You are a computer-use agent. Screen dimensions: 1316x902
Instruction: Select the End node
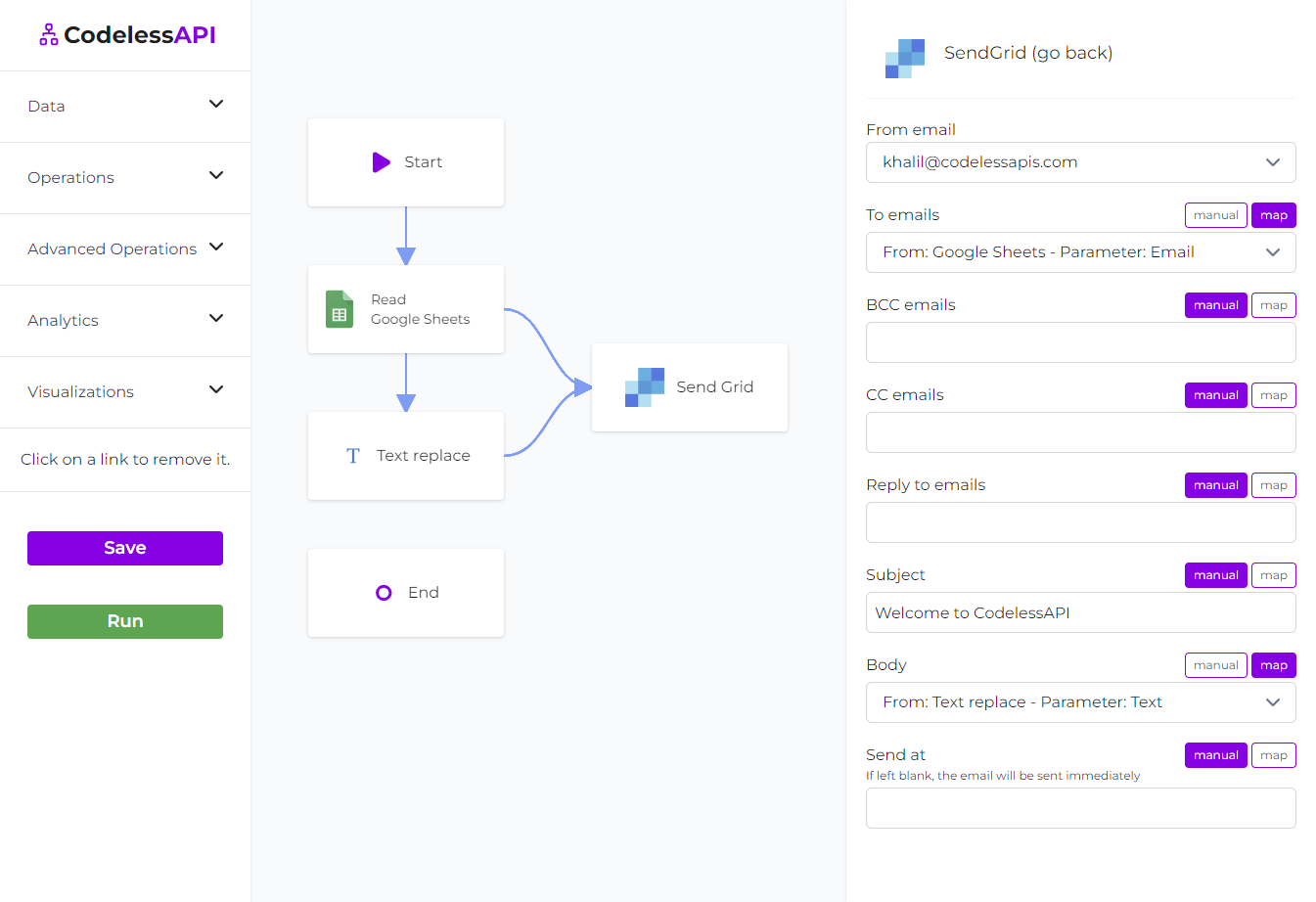(406, 593)
